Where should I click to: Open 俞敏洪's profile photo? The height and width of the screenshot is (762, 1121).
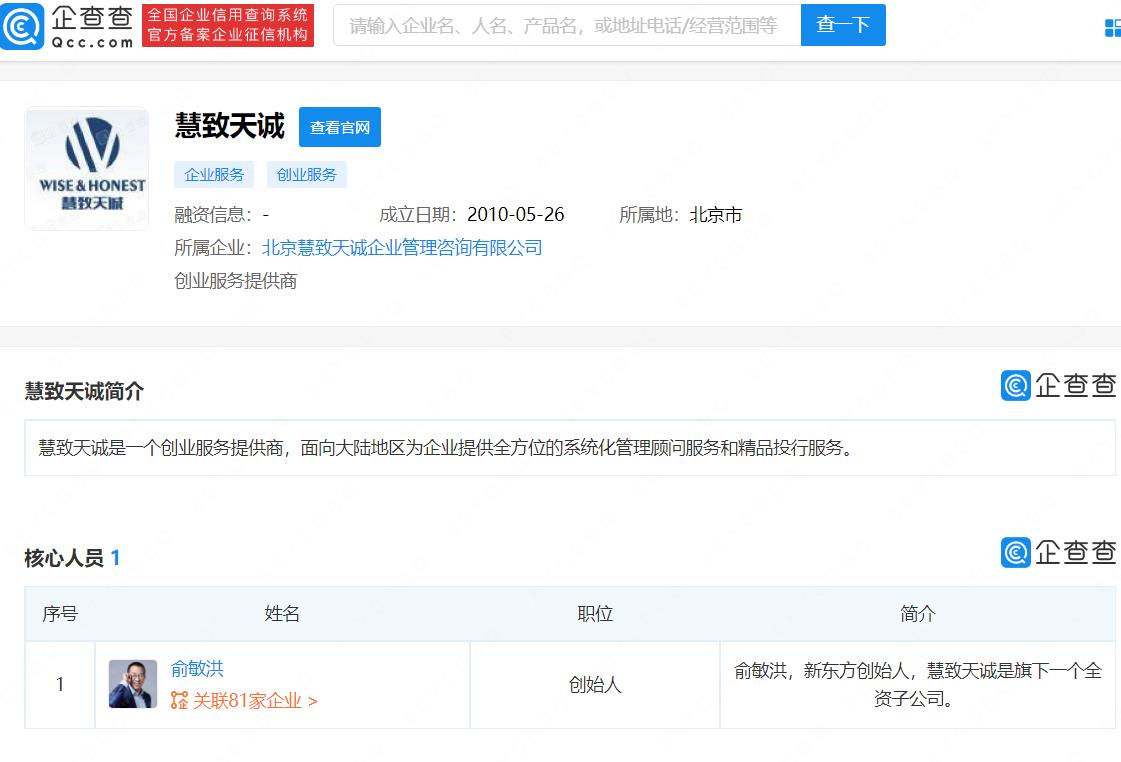[133, 684]
